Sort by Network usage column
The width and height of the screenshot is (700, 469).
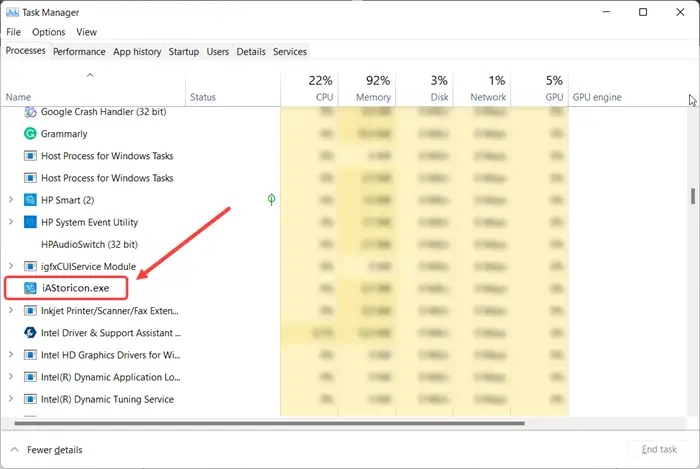(x=482, y=88)
